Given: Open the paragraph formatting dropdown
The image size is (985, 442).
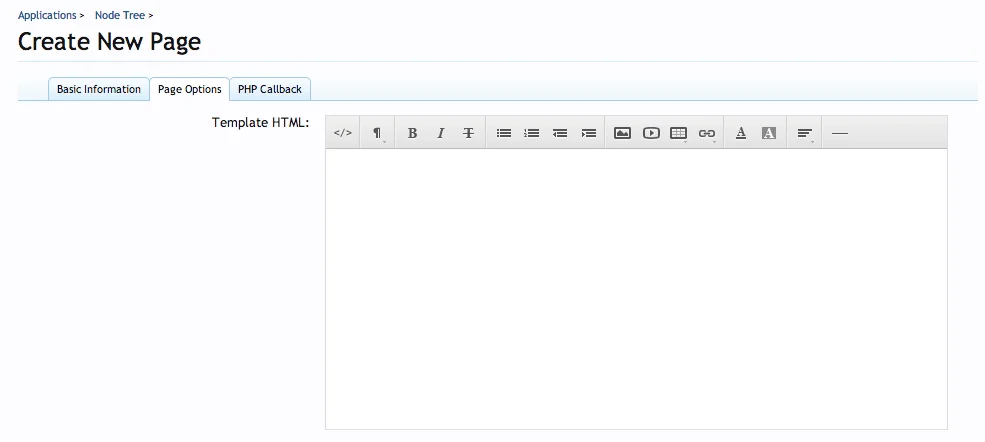Looking at the screenshot, I should pos(377,133).
